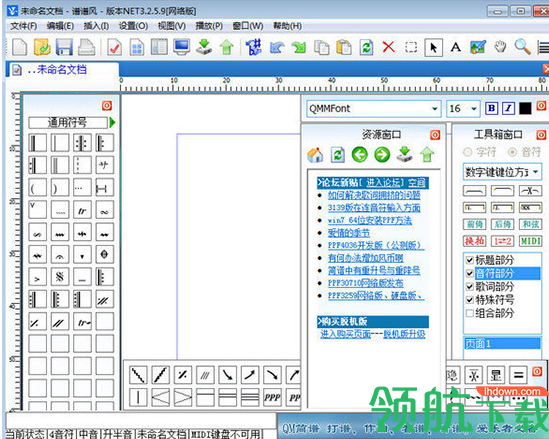Image resolution: width=549 pixels, height=439 pixels.
Task: Enable 组合部分 checkbox
Action: (x=470, y=313)
